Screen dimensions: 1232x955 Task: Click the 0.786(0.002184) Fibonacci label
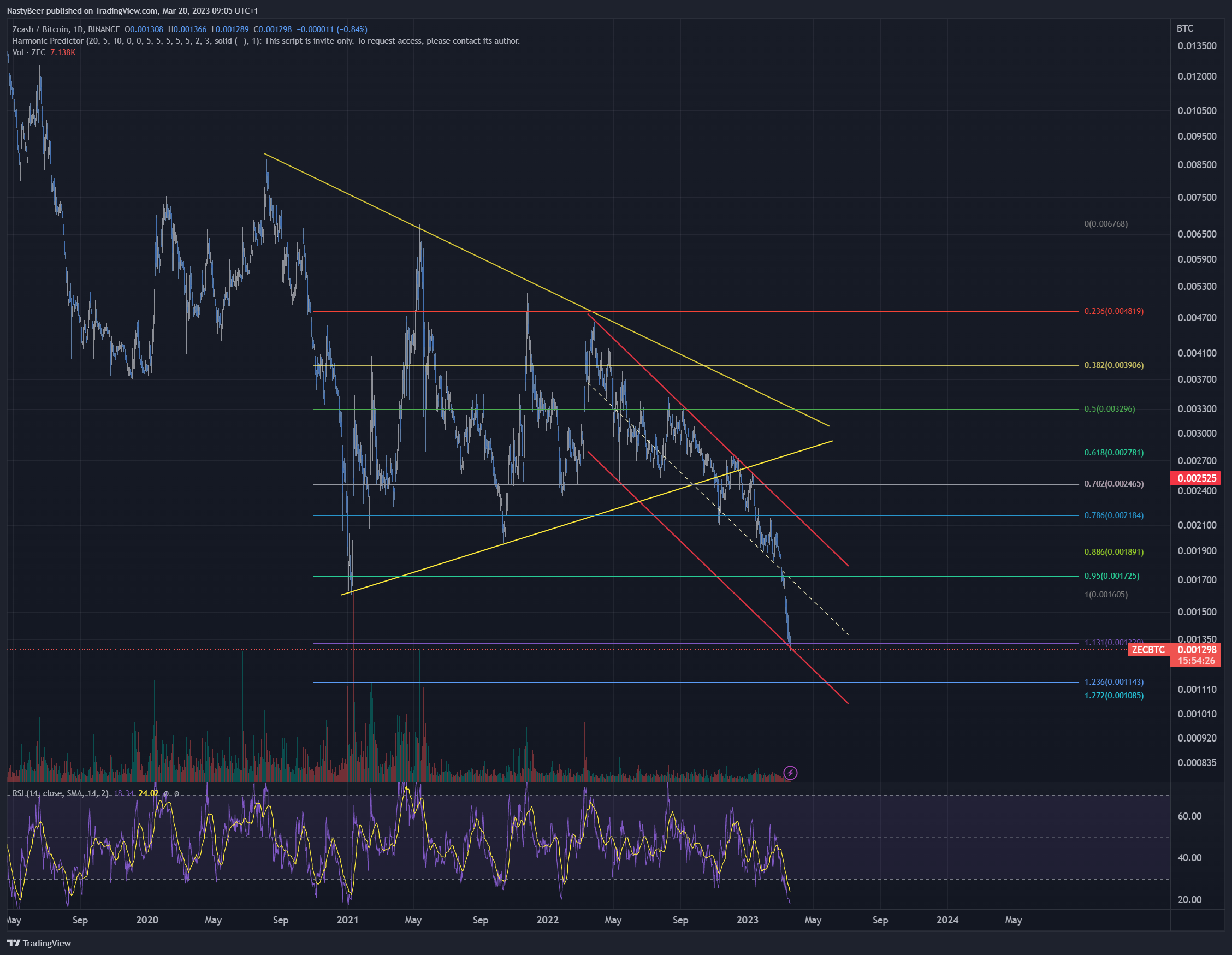1114,515
